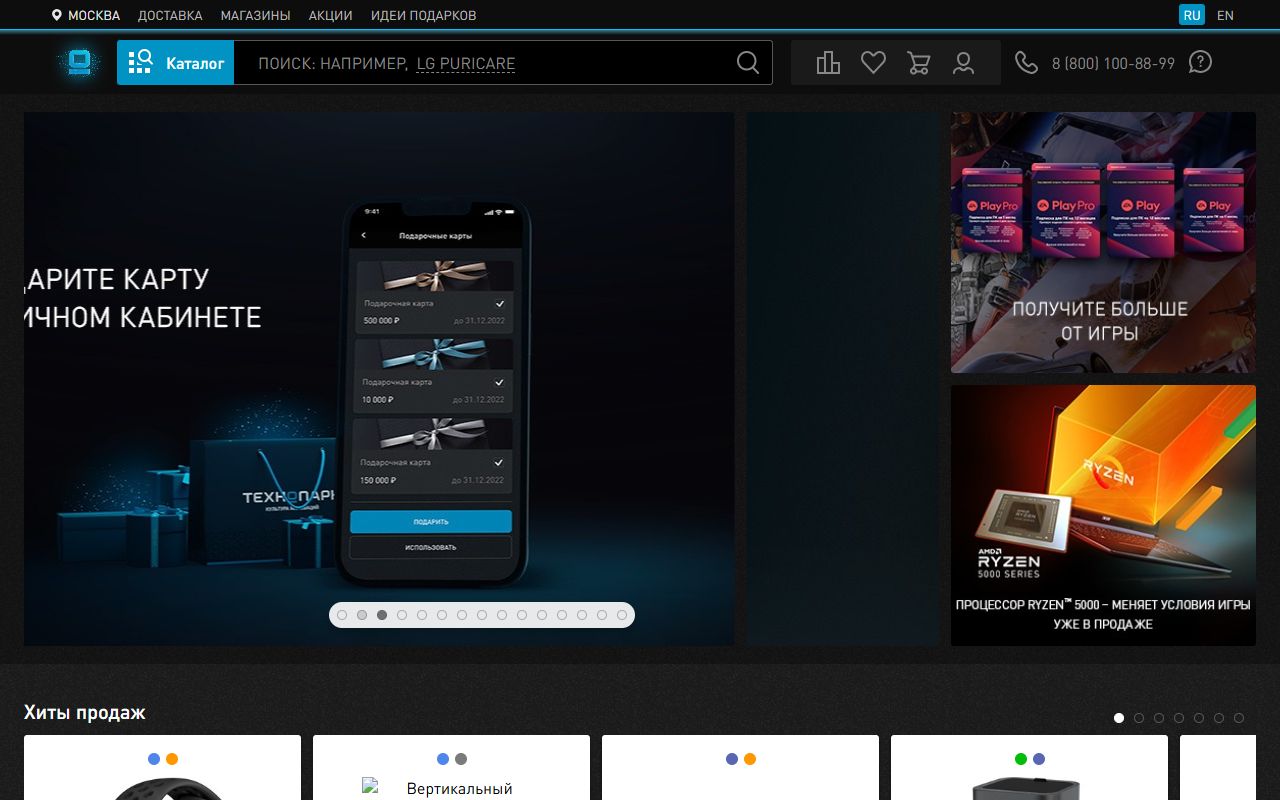This screenshot has height=800, width=1280.
Task: Select fourth dot of main banner slider
Action: tap(402, 615)
